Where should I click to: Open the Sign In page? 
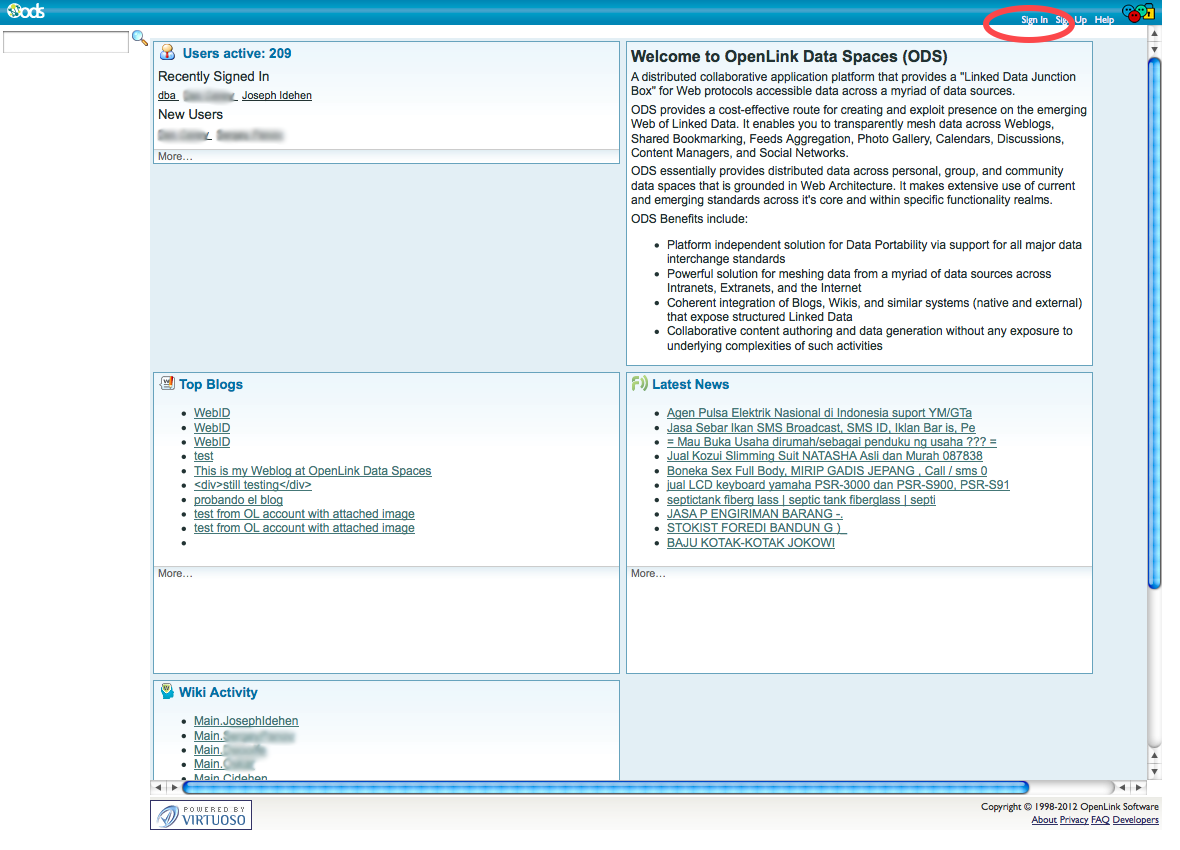point(1034,20)
